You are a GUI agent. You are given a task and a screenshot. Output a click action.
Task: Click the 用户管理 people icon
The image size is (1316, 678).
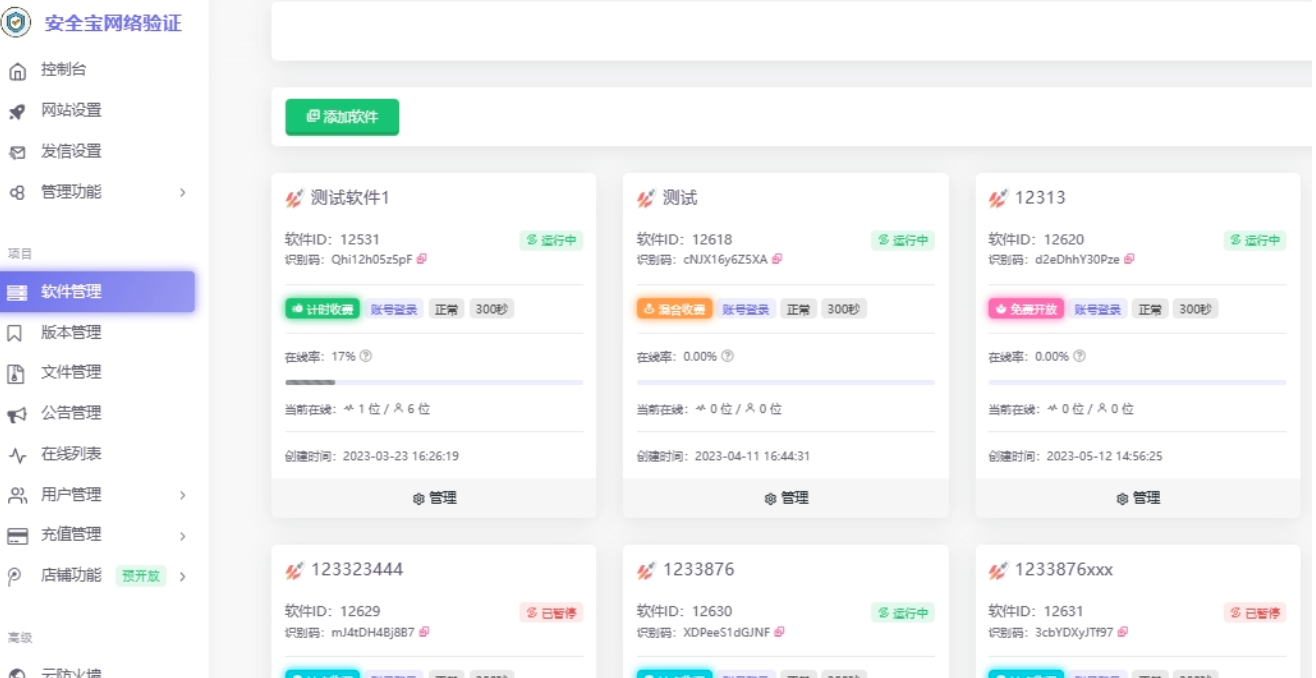click(17, 495)
